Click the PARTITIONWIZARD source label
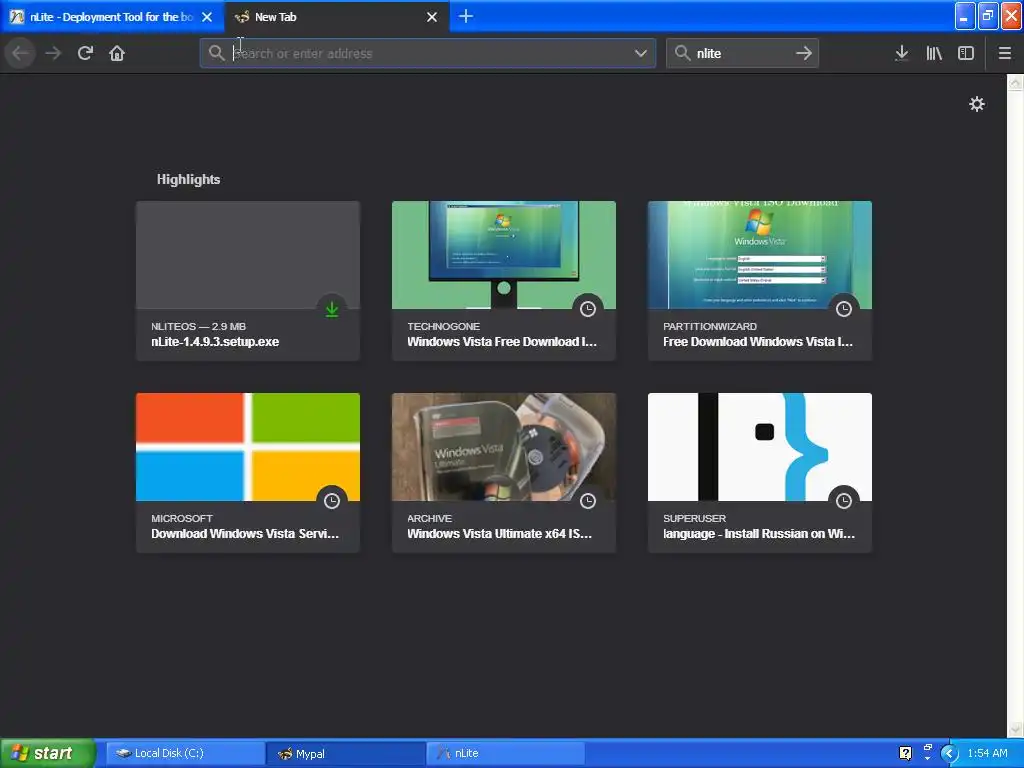Image resolution: width=1024 pixels, height=768 pixels. [710, 326]
